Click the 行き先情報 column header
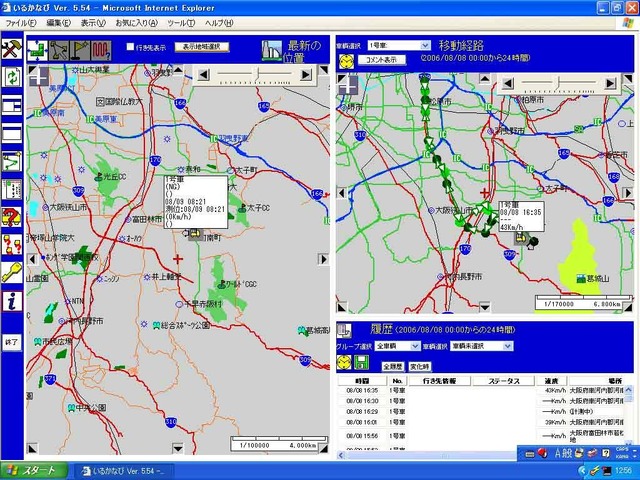This screenshot has height=480, width=640. coord(439,381)
